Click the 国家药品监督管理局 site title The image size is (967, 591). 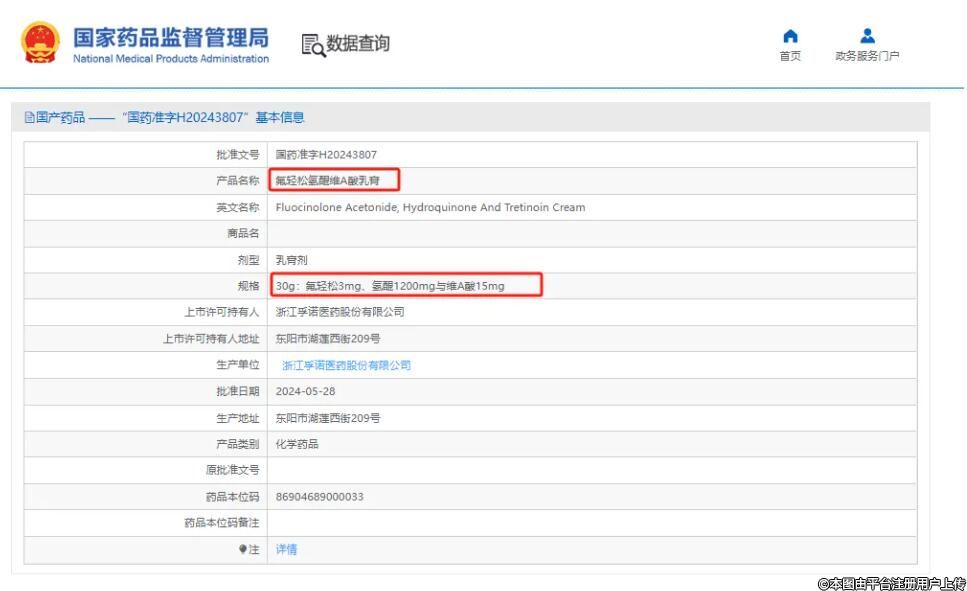point(171,38)
